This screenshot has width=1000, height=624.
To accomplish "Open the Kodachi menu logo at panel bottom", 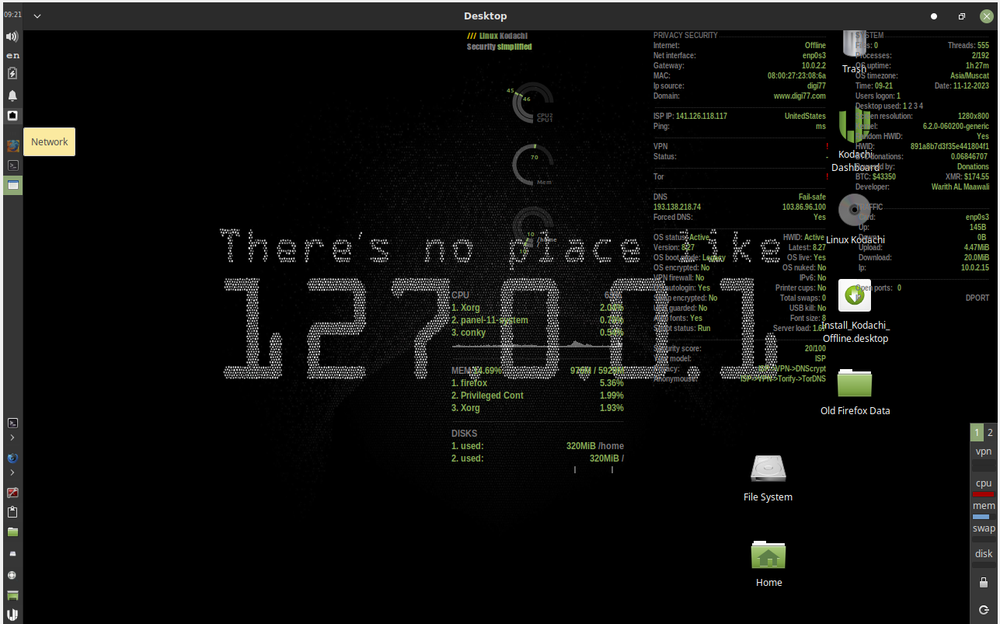I will click(12, 614).
